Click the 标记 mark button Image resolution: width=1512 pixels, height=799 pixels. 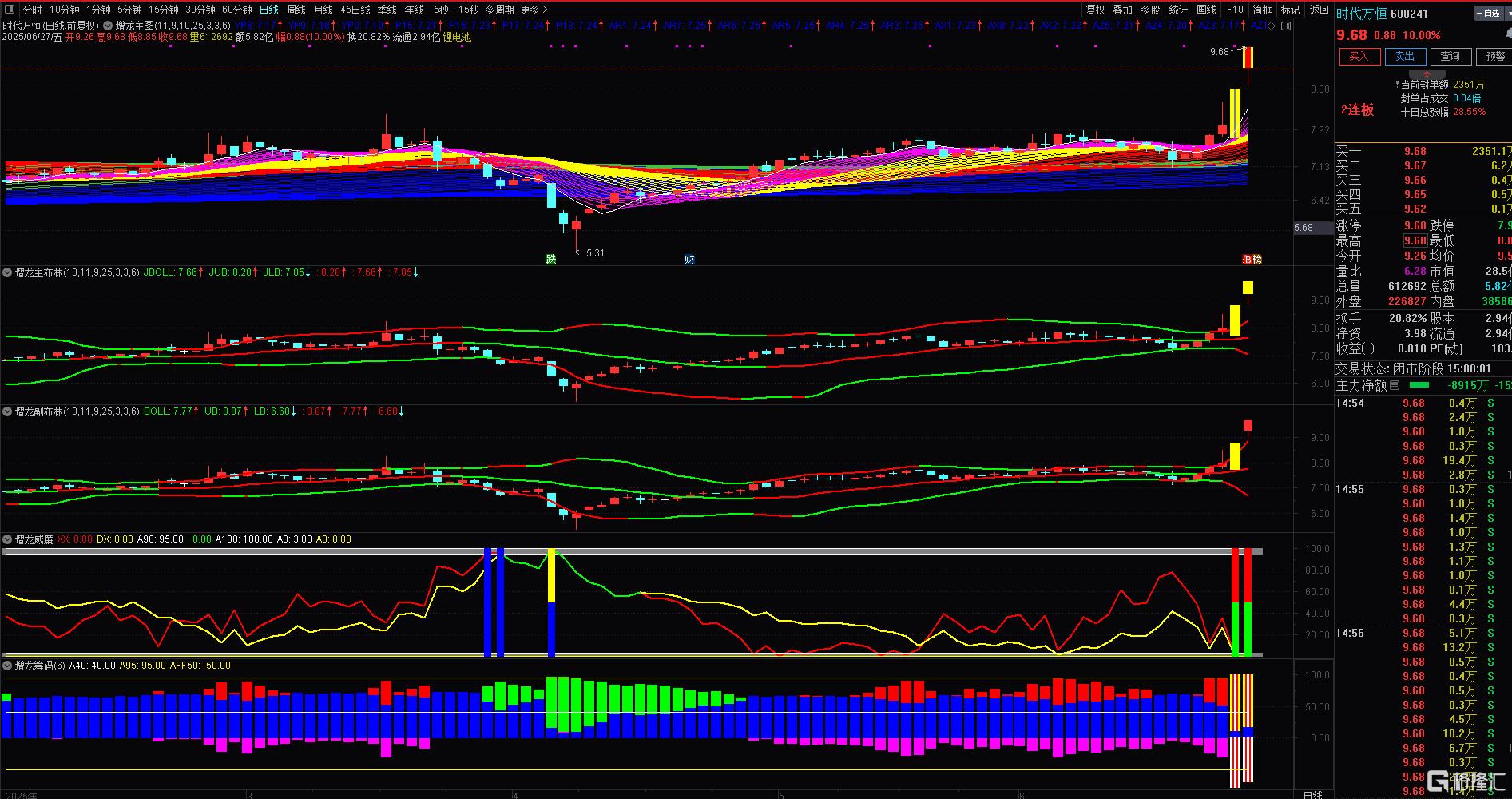(x=1290, y=10)
